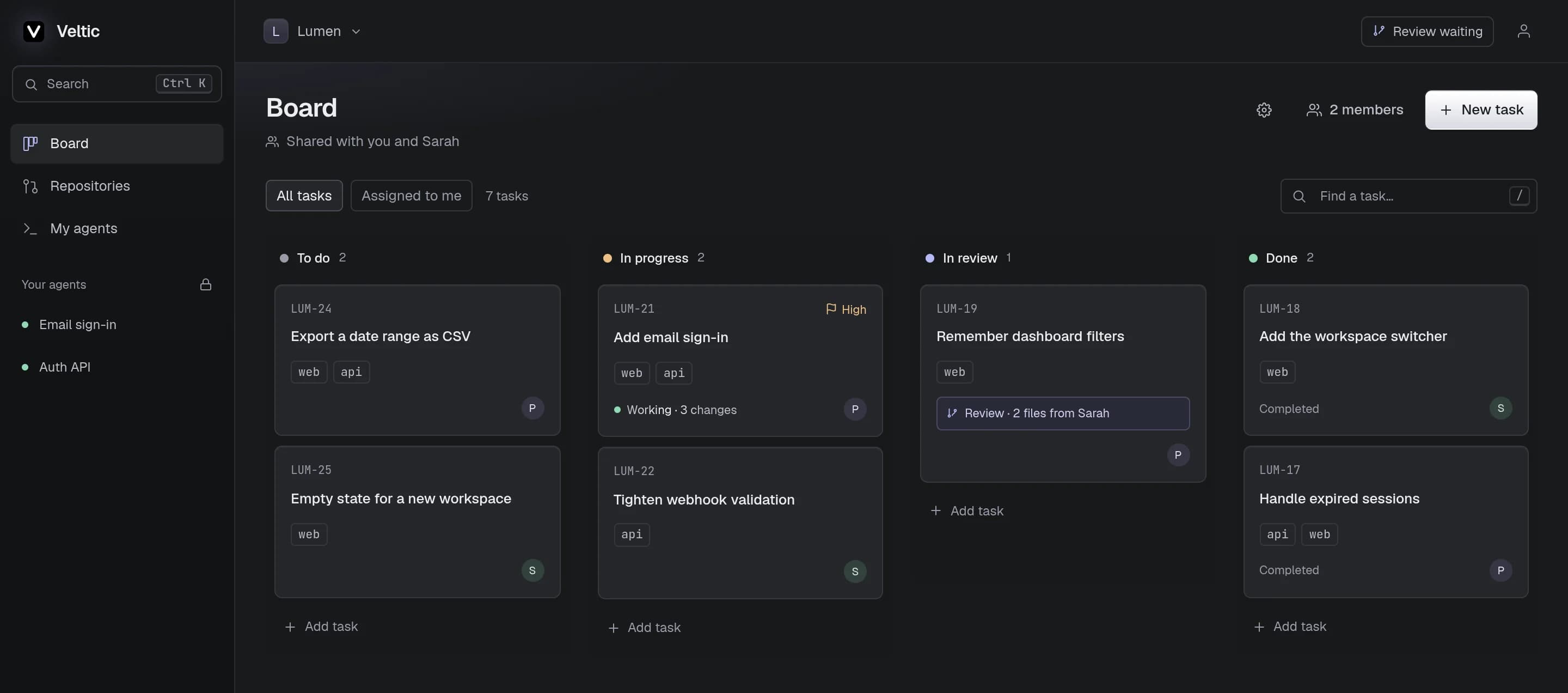Open Review · 2 files from Sarah
1568x693 pixels.
(x=1063, y=414)
